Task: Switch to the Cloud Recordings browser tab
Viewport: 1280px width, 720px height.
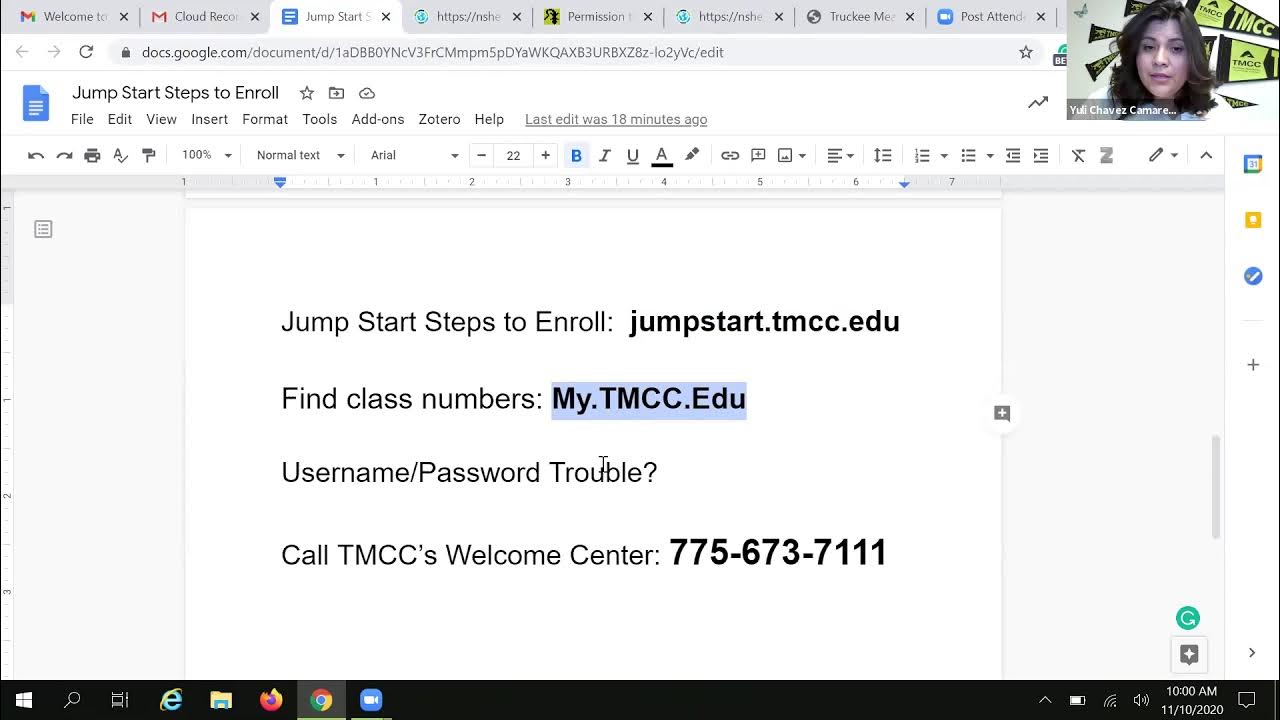Action: click(206, 17)
